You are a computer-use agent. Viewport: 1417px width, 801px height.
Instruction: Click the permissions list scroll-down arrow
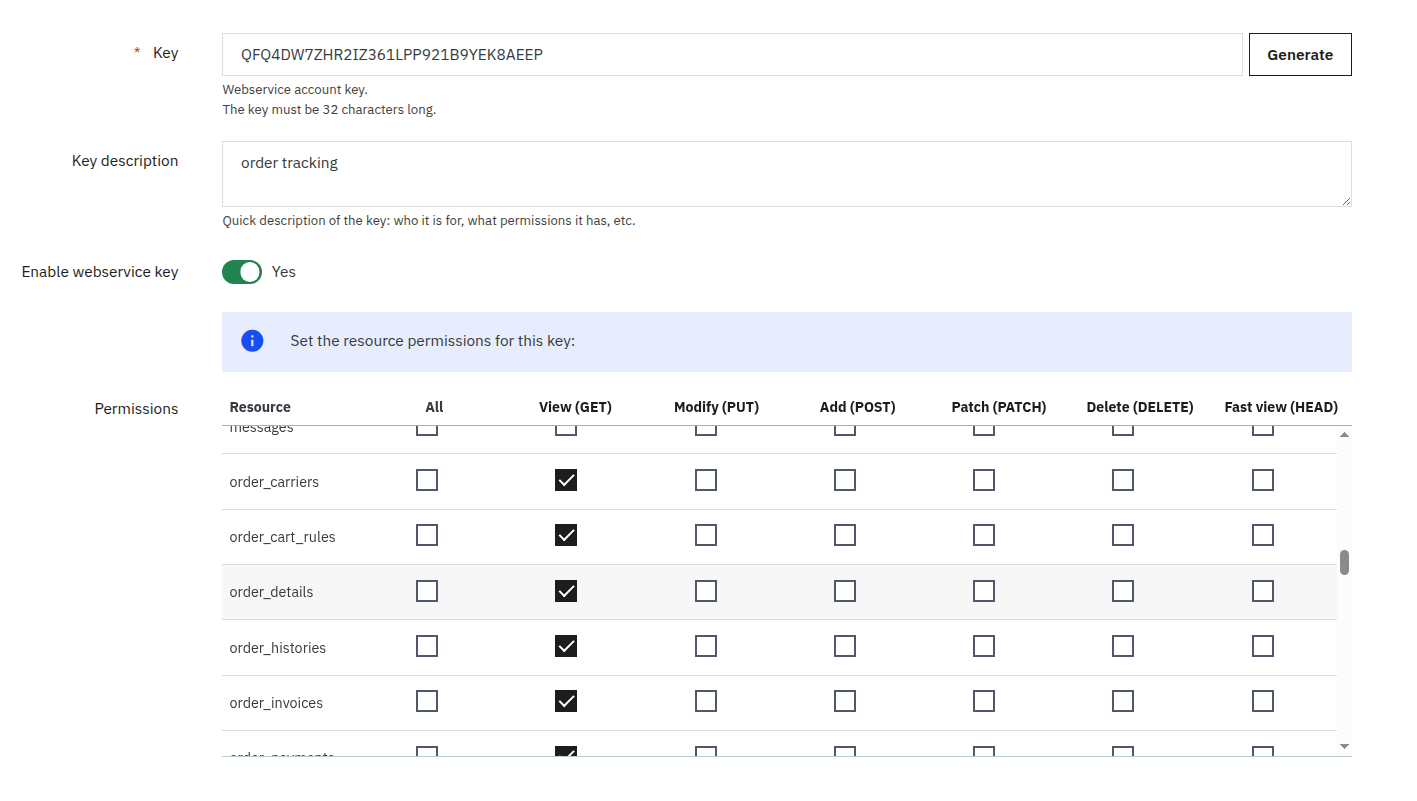point(1344,746)
